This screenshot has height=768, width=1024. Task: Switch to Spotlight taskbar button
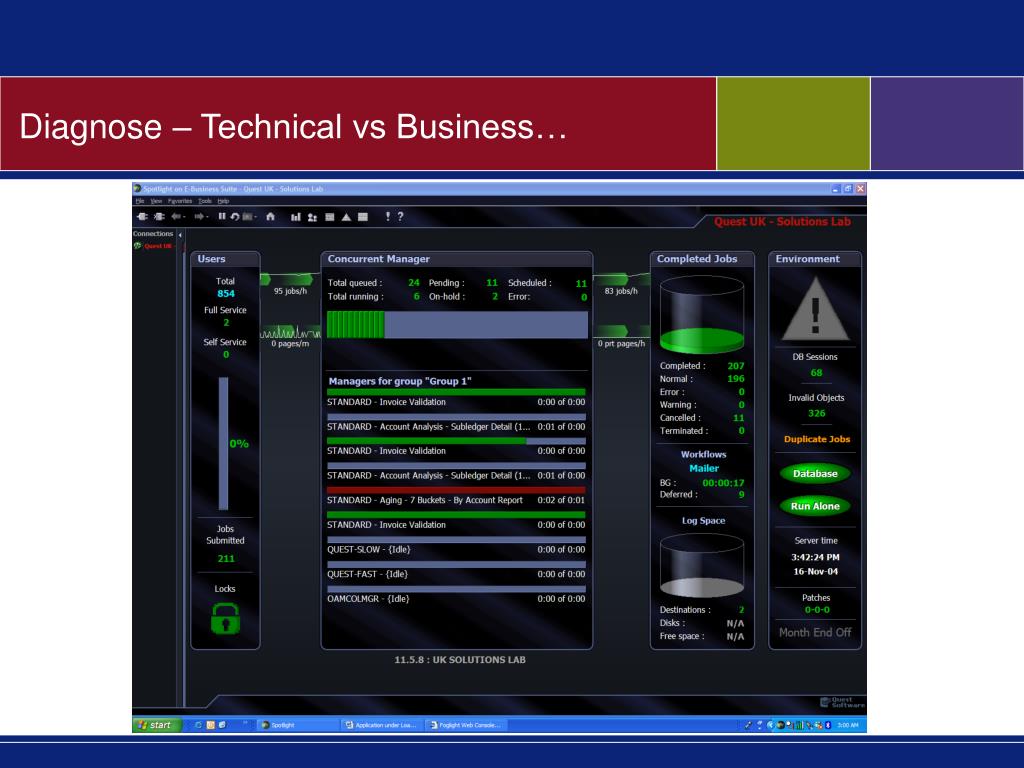(297, 725)
